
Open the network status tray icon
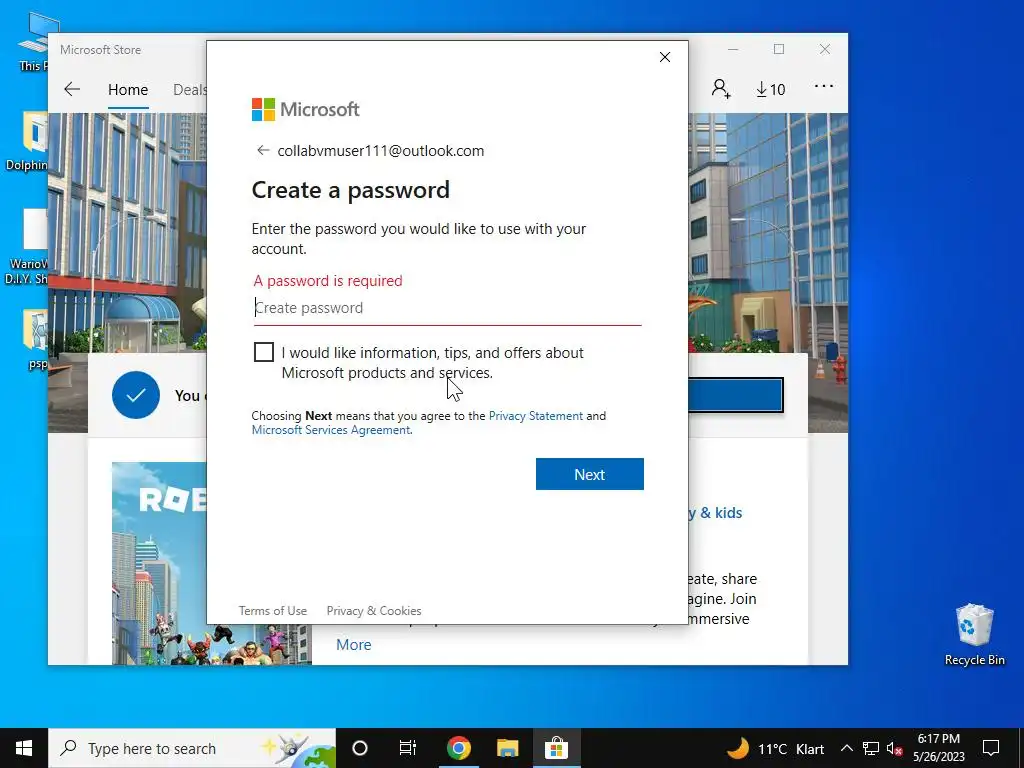(871, 748)
